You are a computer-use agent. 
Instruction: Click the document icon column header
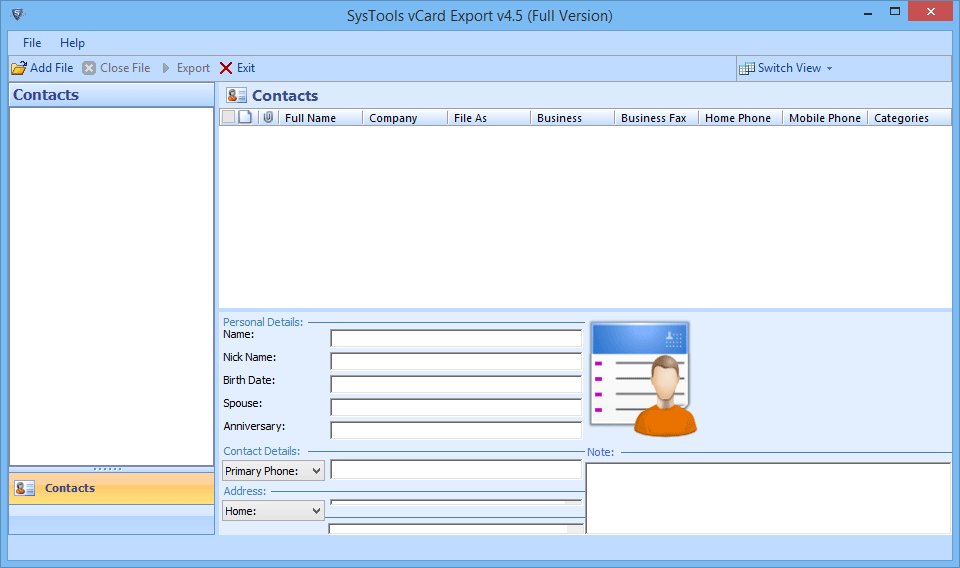(245, 117)
